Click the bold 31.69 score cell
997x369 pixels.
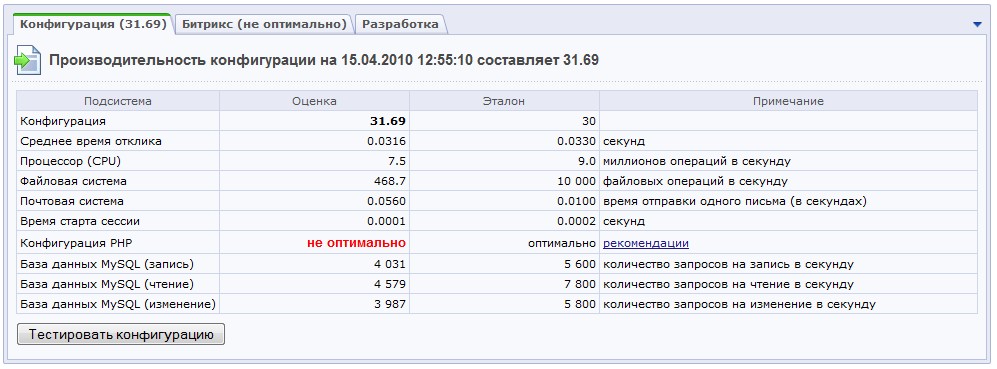314,121
